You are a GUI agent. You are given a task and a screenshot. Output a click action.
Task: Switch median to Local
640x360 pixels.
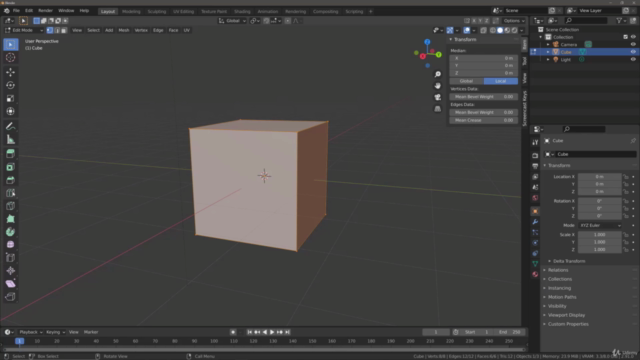(x=501, y=81)
